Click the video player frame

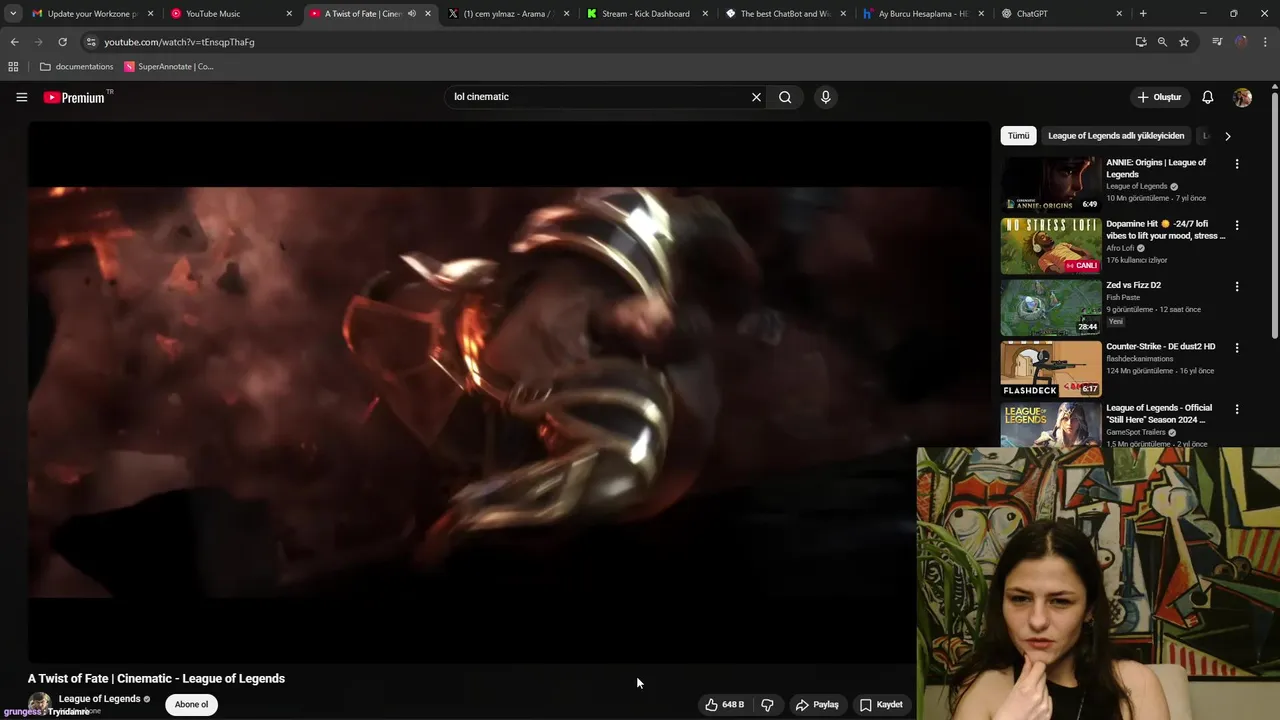point(508,392)
